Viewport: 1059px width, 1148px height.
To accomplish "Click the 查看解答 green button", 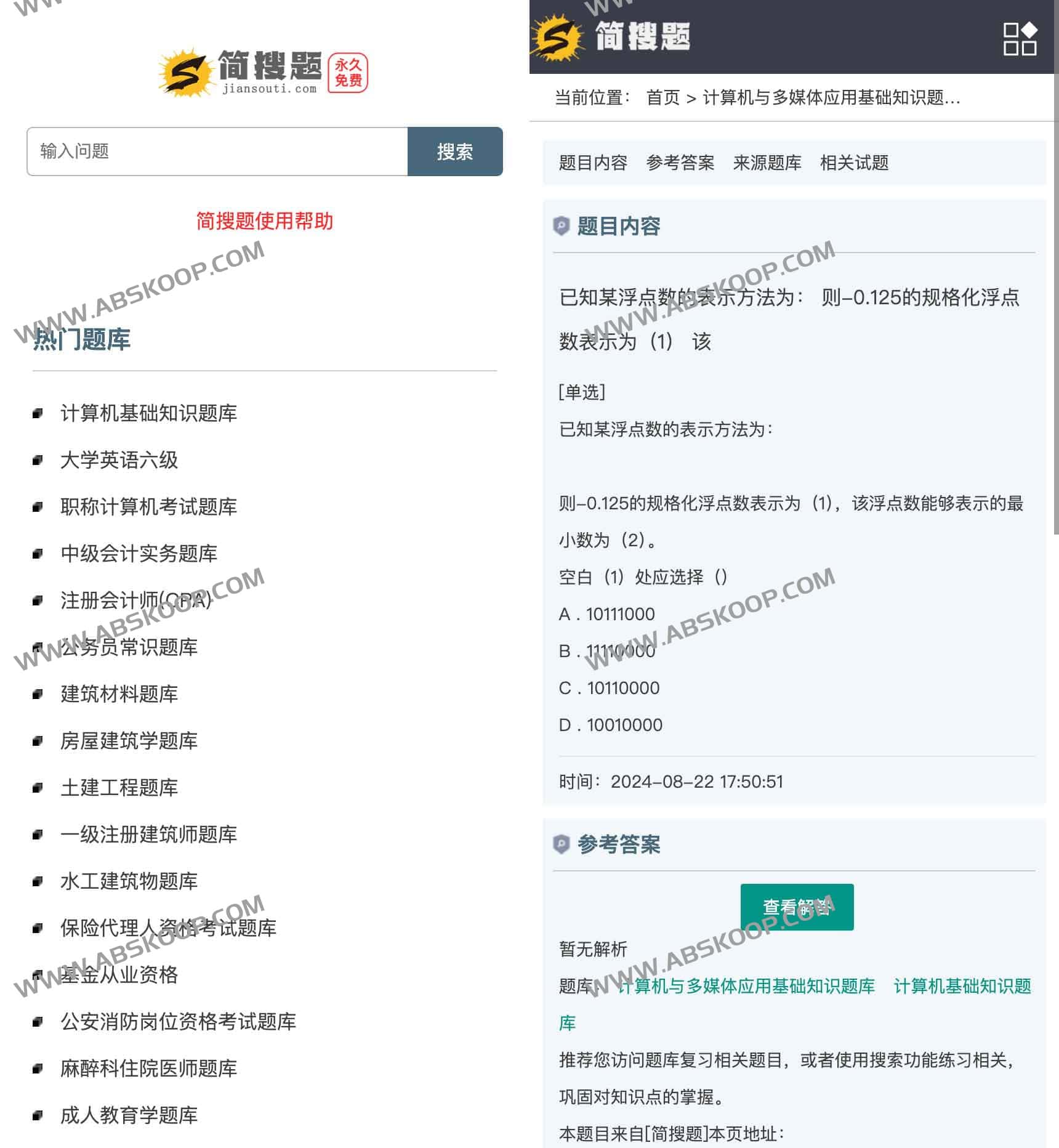I will click(797, 907).
